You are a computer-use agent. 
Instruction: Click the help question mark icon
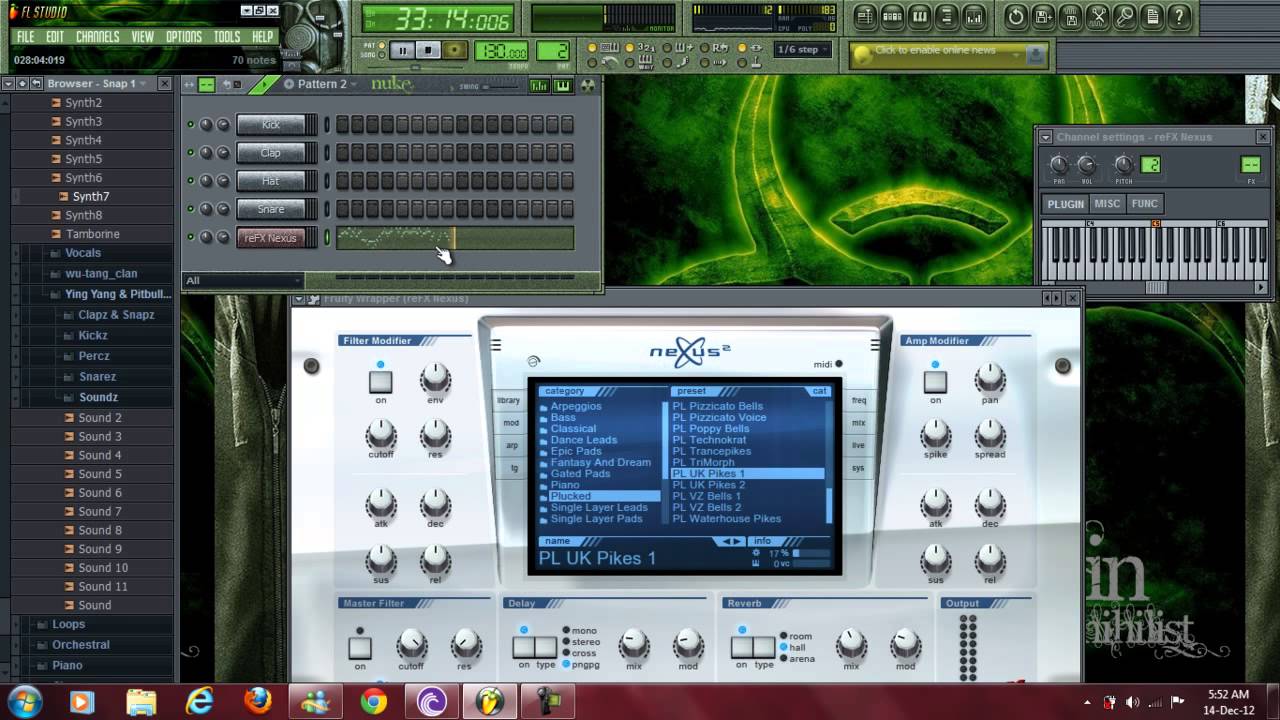click(x=1181, y=17)
